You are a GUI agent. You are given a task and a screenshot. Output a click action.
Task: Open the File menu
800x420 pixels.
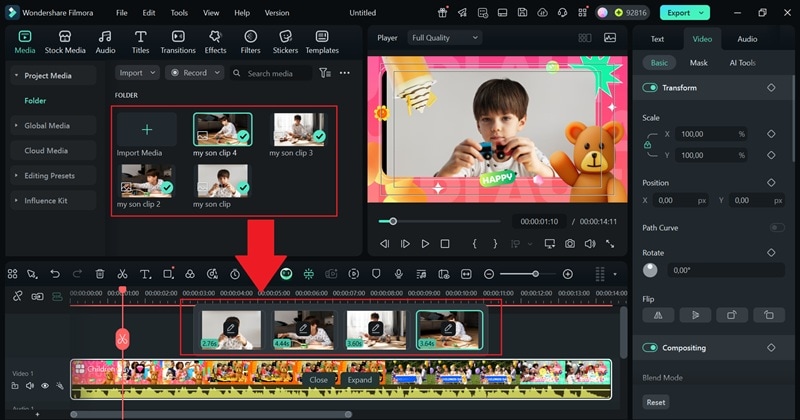point(121,13)
